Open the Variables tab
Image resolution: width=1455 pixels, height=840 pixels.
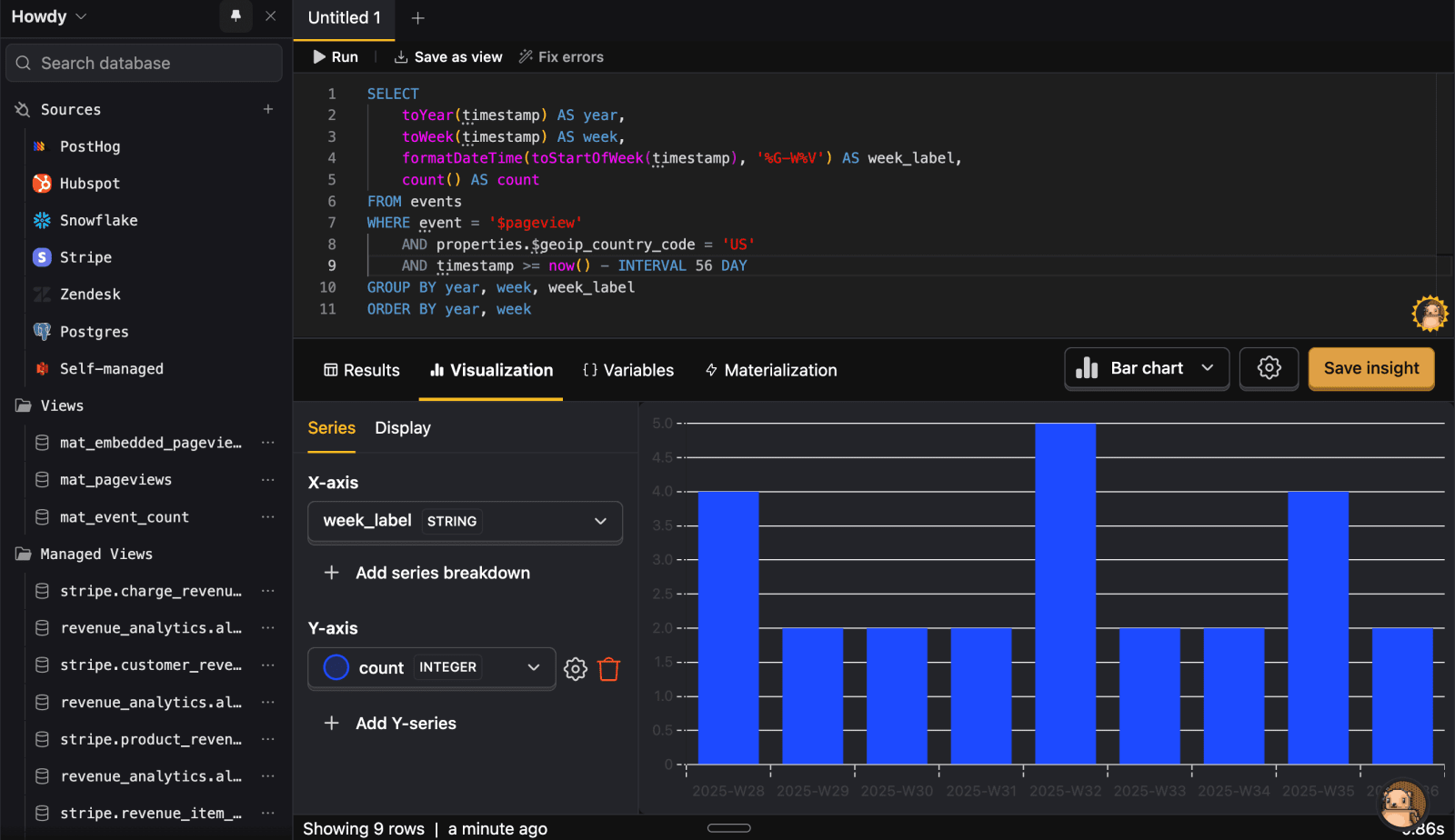coord(628,370)
